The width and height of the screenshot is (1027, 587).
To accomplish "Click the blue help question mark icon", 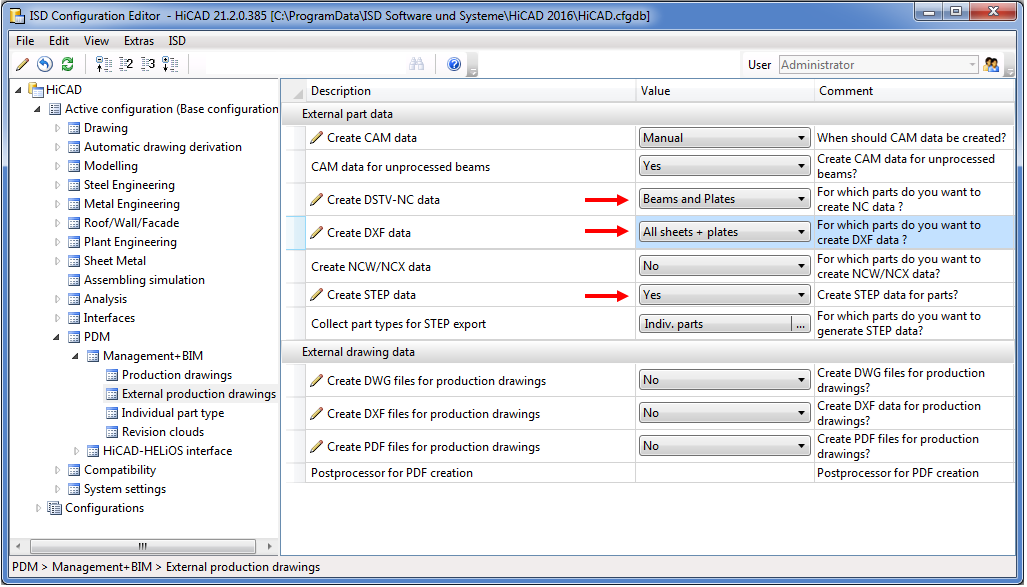I will tap(454, 64).
